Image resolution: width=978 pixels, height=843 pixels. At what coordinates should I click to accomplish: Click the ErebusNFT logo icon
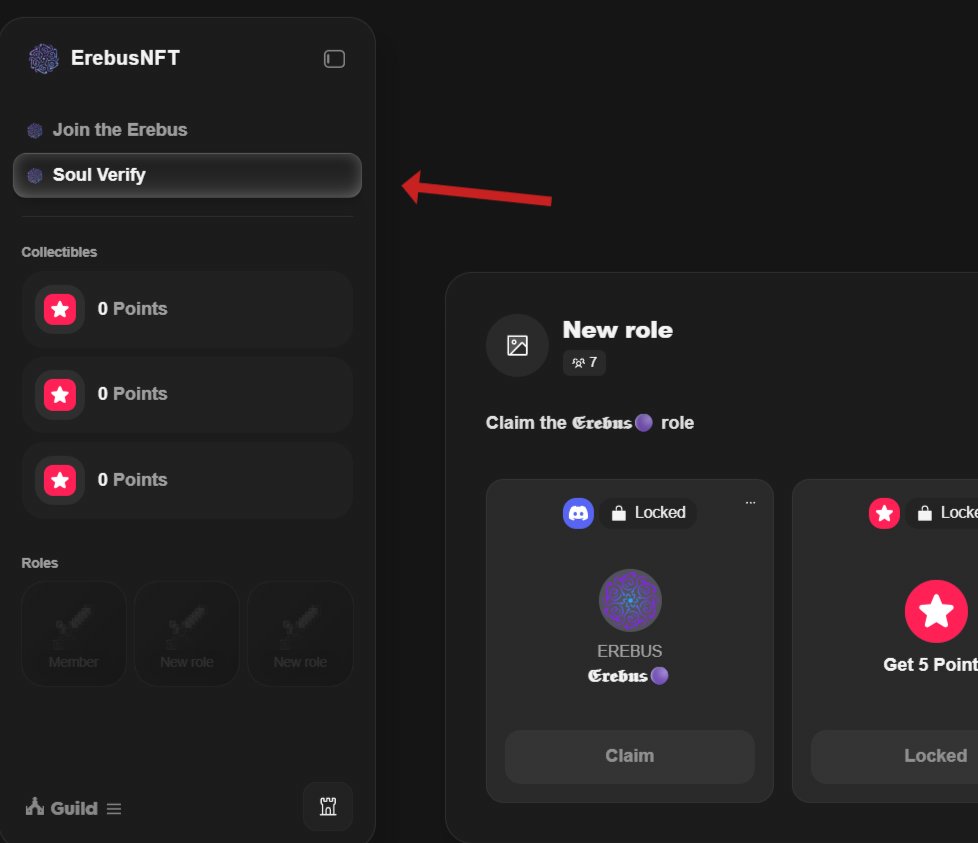pos(44,59)
